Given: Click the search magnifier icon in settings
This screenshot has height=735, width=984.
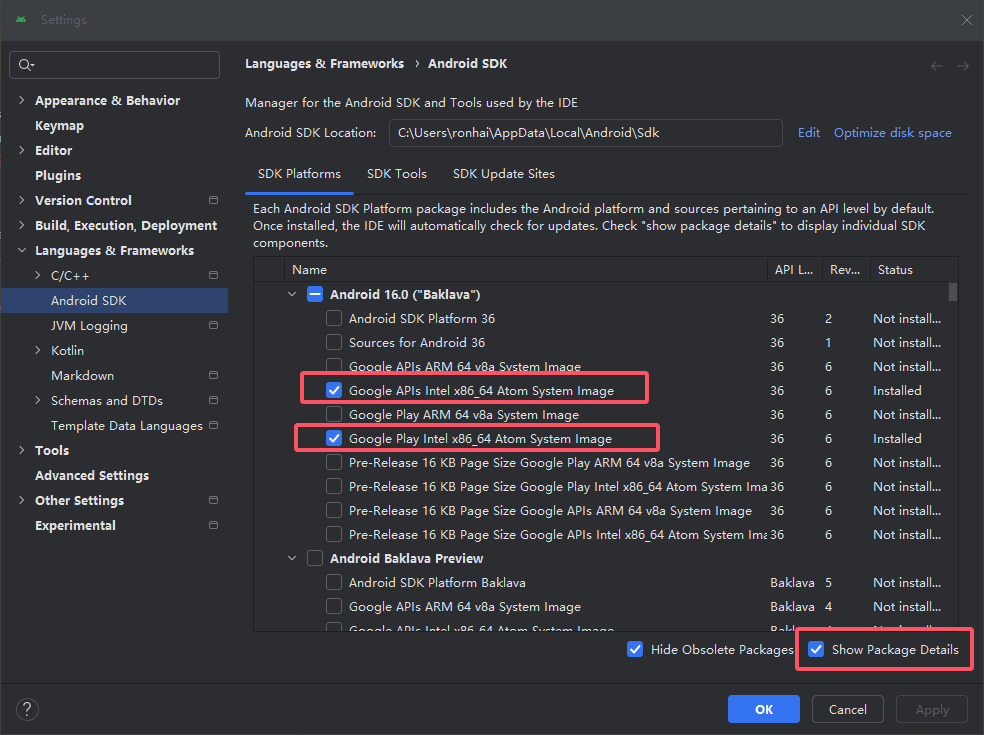Looking at the screenshot, I should [x=25, y=65].
